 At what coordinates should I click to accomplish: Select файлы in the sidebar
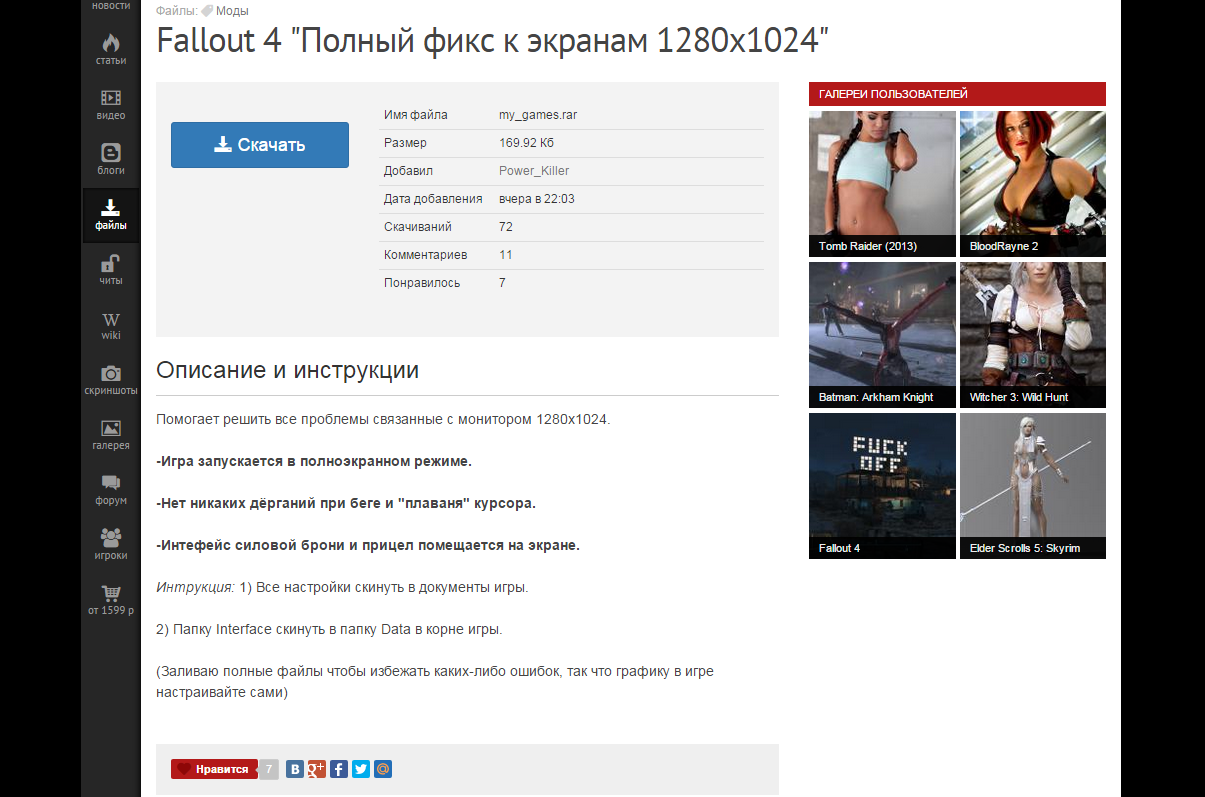(111, 214)
